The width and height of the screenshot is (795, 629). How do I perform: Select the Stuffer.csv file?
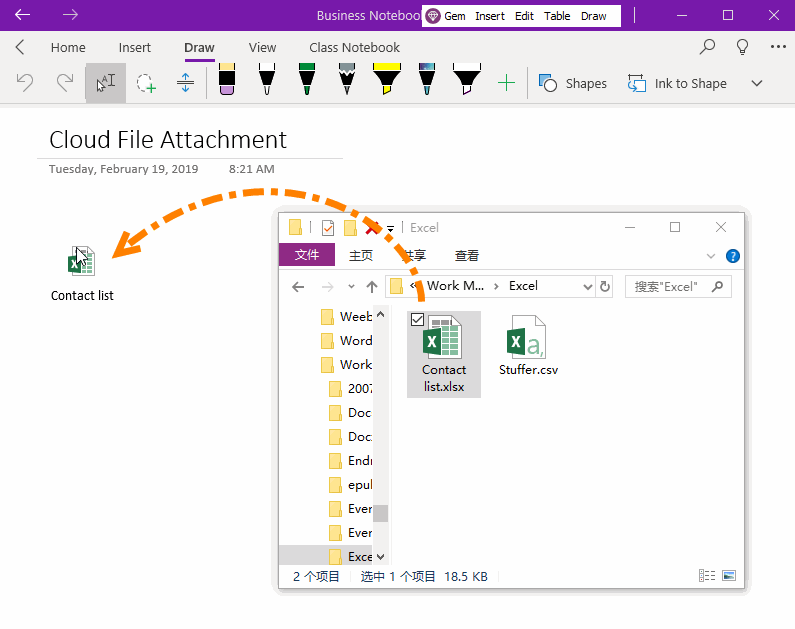(x=528, y=346)
